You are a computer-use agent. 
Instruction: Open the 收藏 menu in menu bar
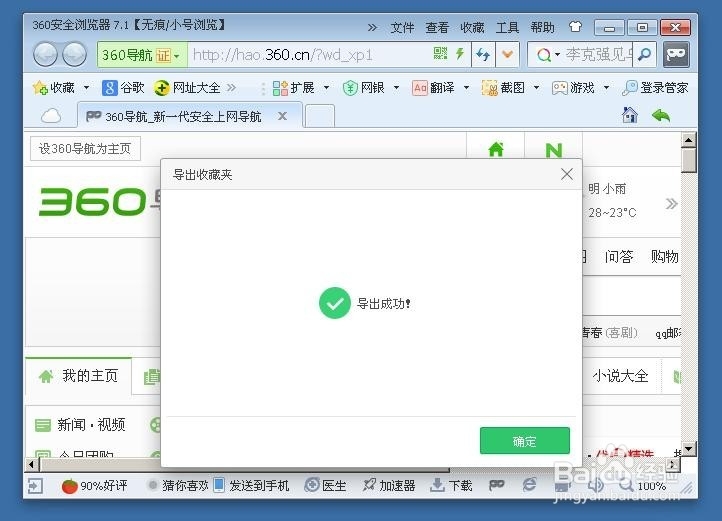coord(472,28)
